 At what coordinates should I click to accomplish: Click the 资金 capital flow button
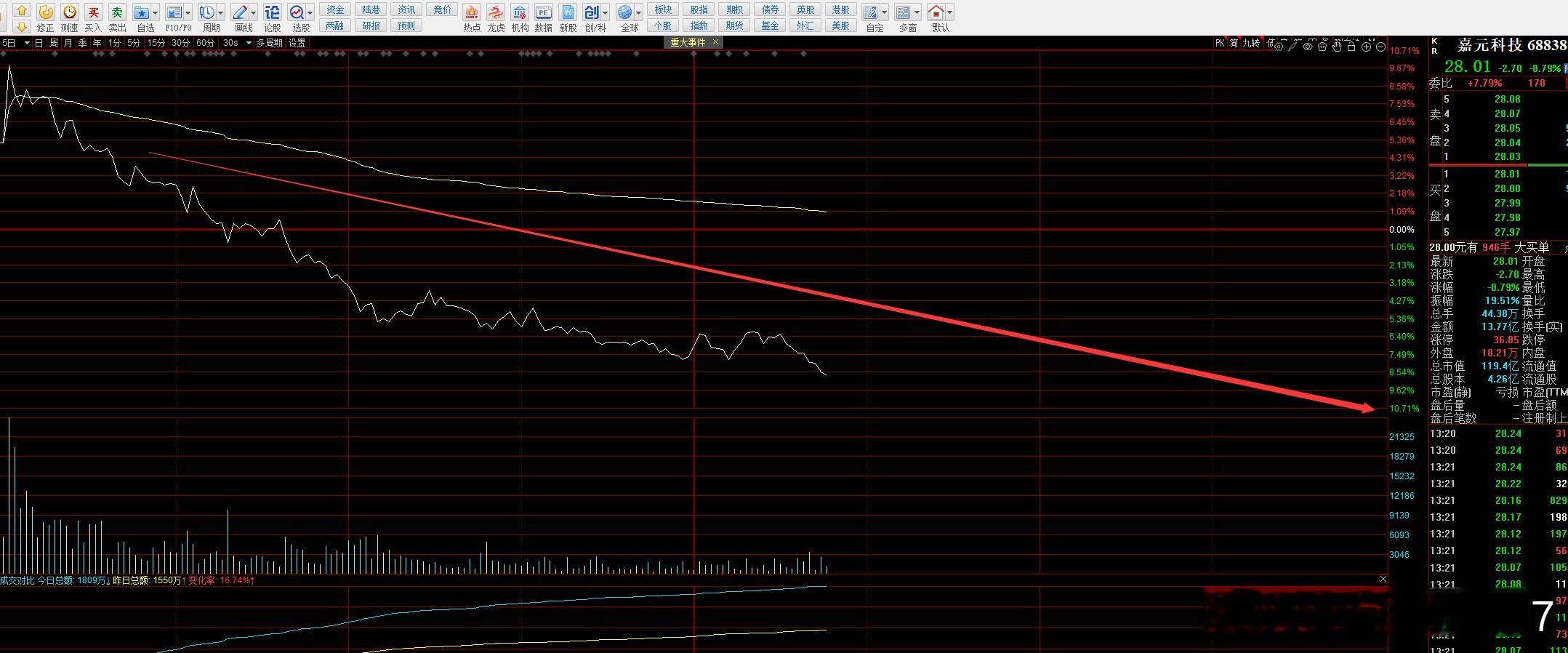[x=335, y=9]
